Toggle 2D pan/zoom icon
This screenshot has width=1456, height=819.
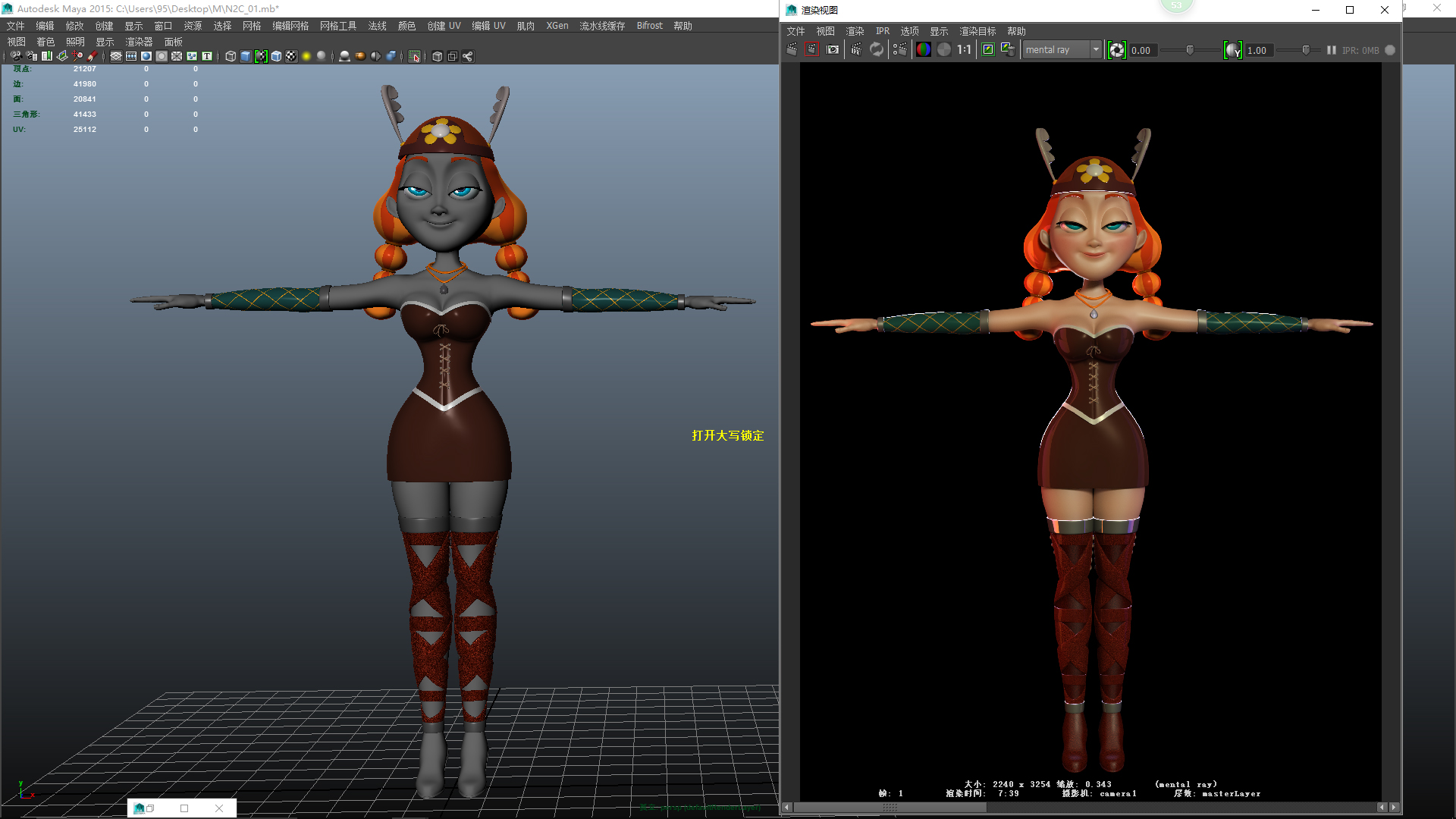tap(77, 56)
